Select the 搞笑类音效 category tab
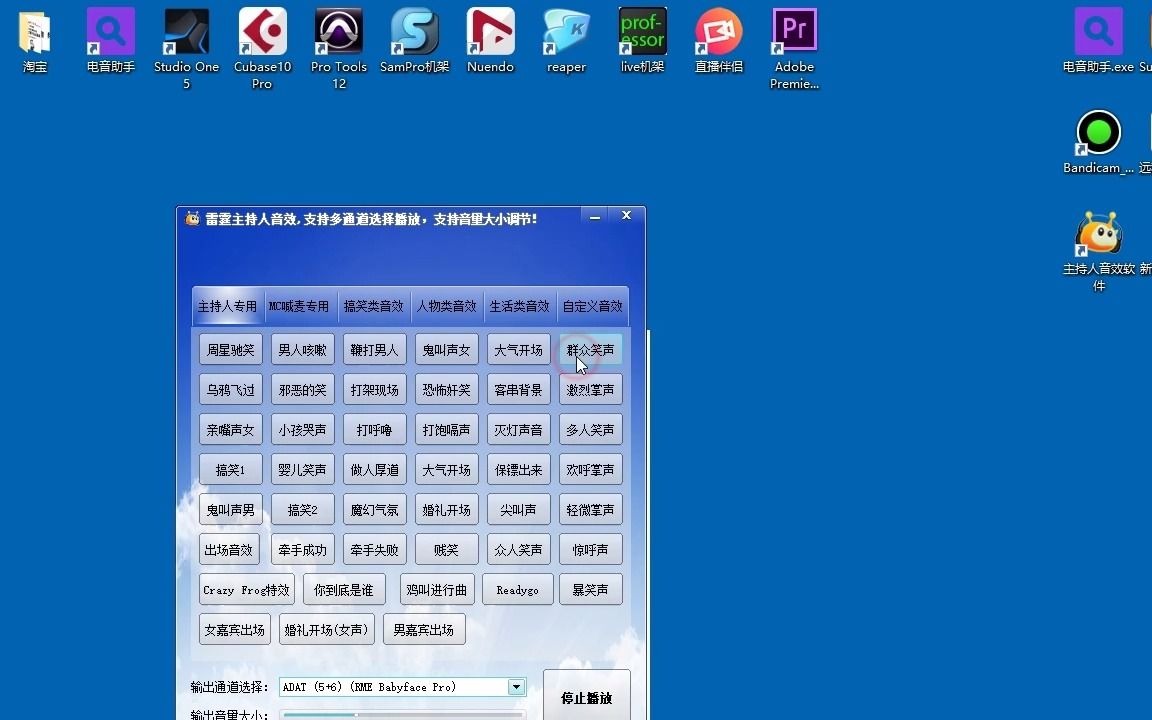This screenshot has height=720, width=1152. [x=373, y=306]
